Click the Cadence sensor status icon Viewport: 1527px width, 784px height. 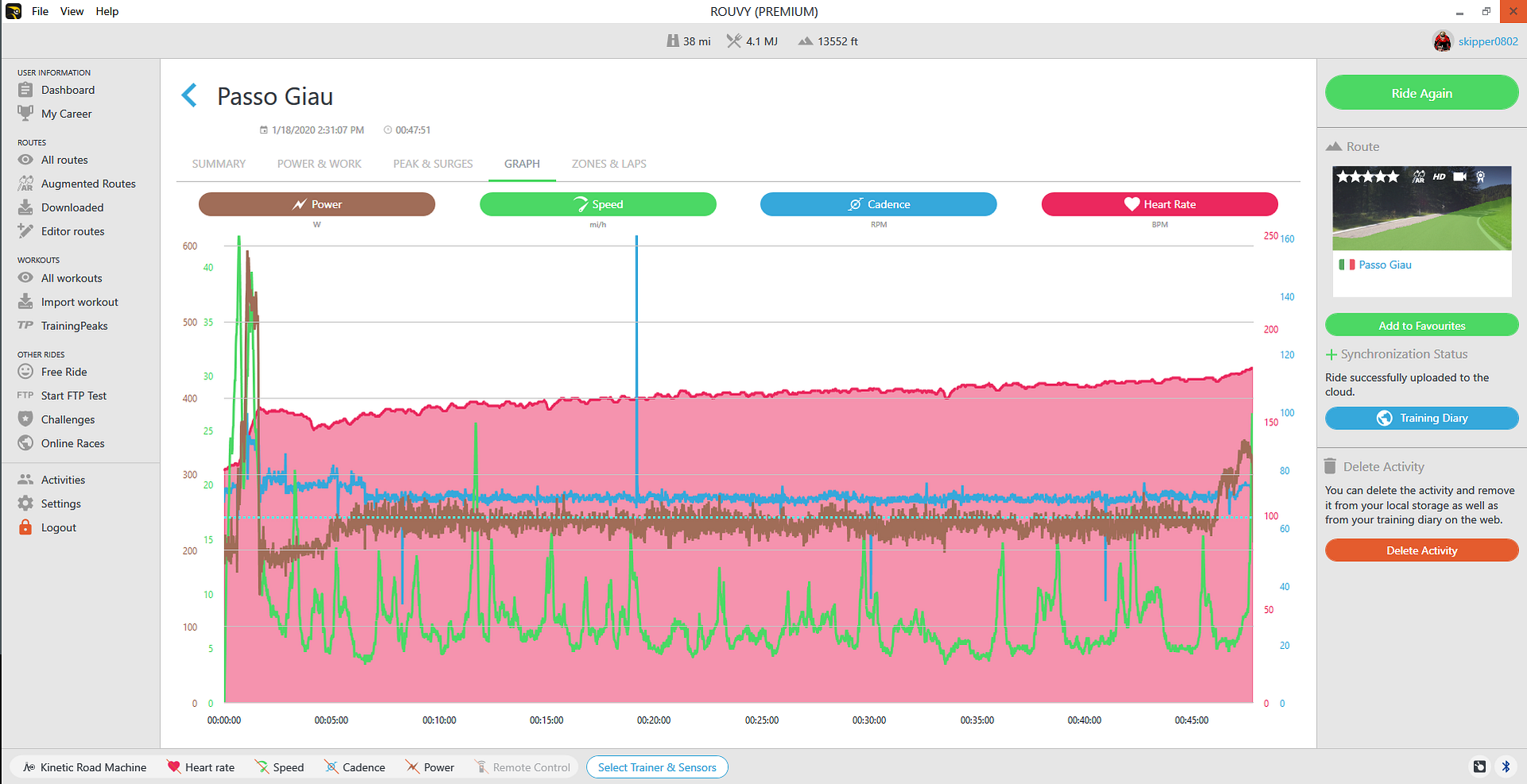(332, 767)
